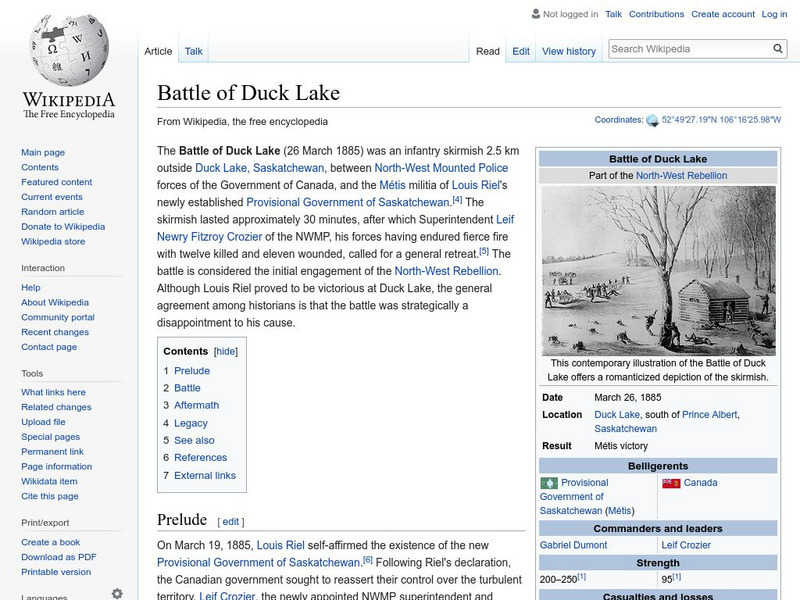The height and width of the screenshot is (600, 800).
Task: Switch to the View history tab
Action: pos(568,51)
